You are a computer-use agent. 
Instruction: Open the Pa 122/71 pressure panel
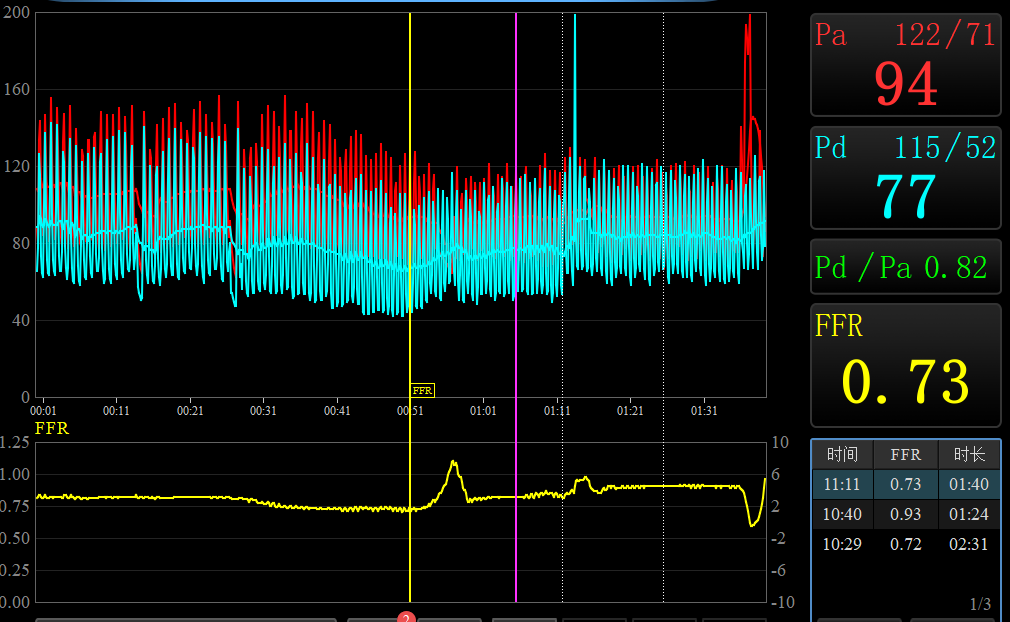coord(905,65)
